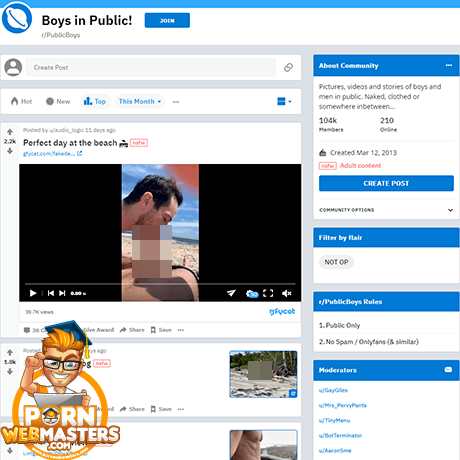This screenshot has width=460, height=460.
Task: Open moderator u/AaronSme profile
Action: click(335, 451)
